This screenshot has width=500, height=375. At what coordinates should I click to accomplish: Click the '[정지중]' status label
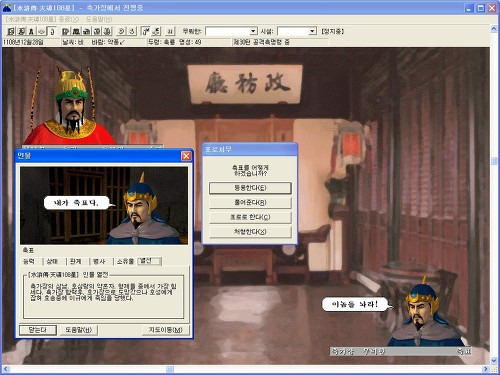[x=332, y=31]
